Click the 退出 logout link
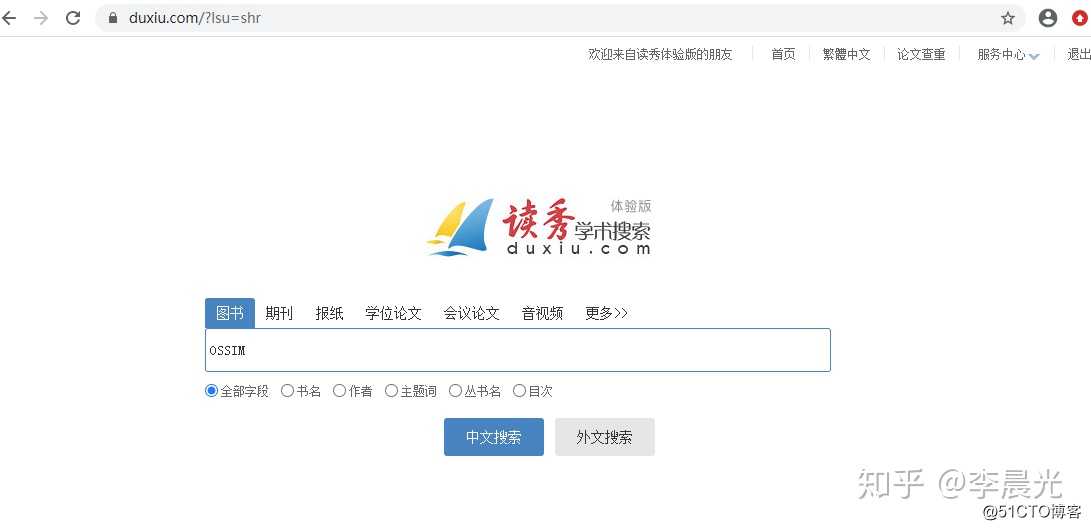The width and height of the screenshot is (1091, 530). click(1079, 54)
